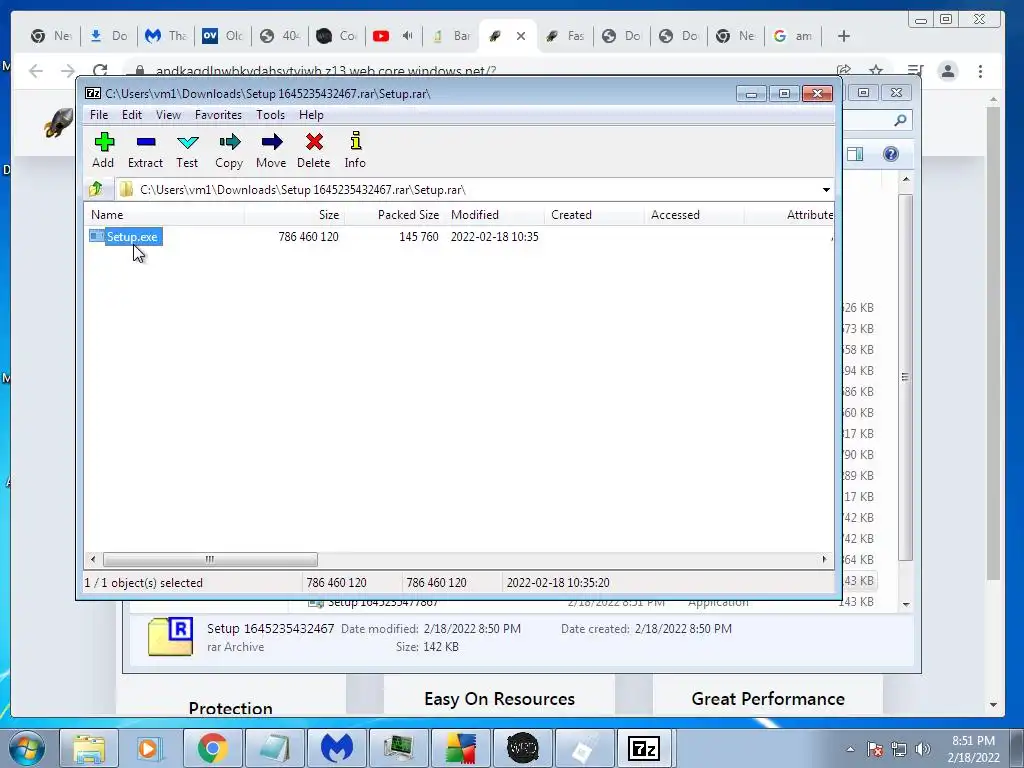Click the Chrome share page icon
Viewport: 1024px width, 768px height.
click(844, 71)
